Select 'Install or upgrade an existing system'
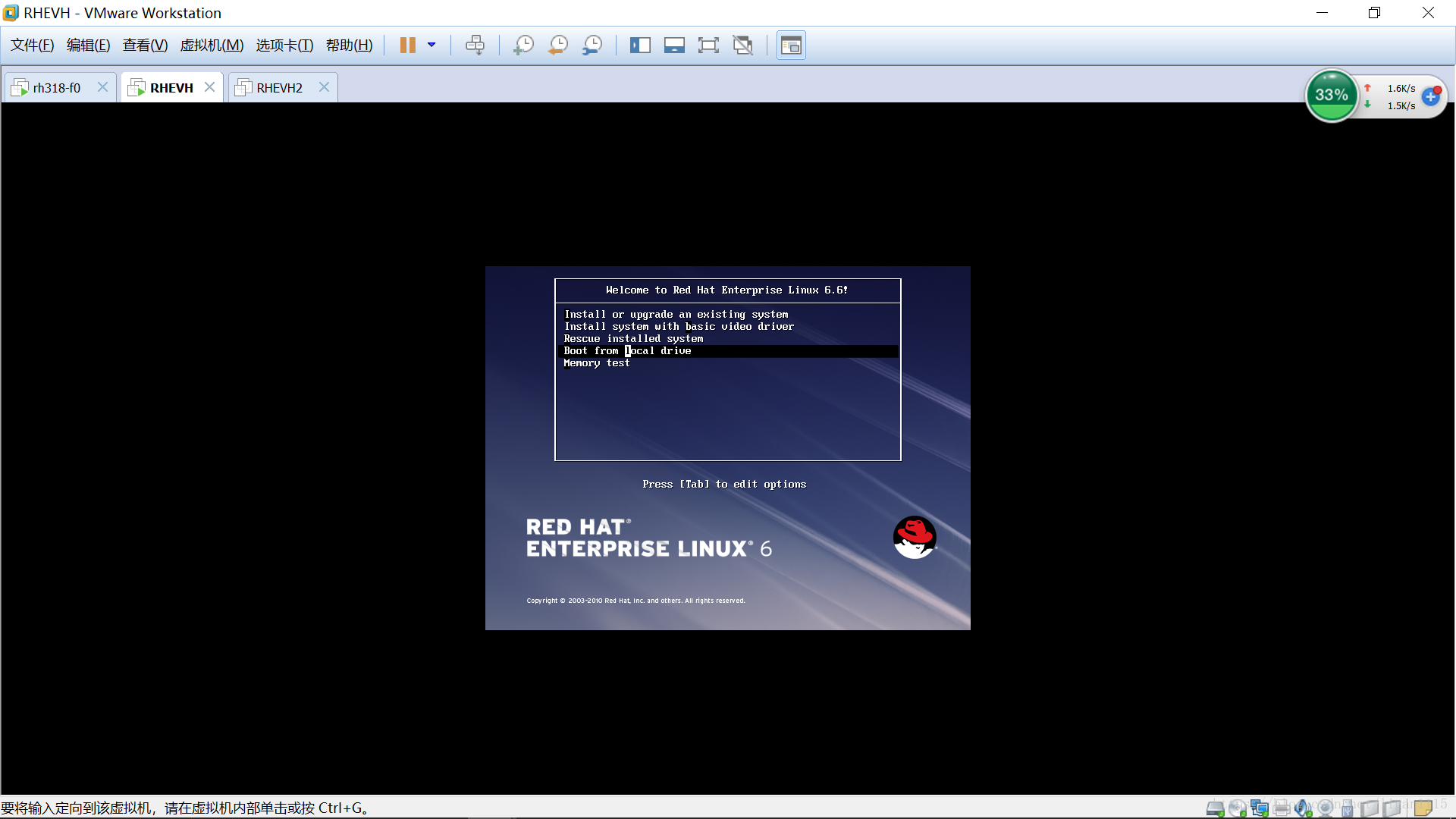1456x819 pixels. click(x=676, y=314)
